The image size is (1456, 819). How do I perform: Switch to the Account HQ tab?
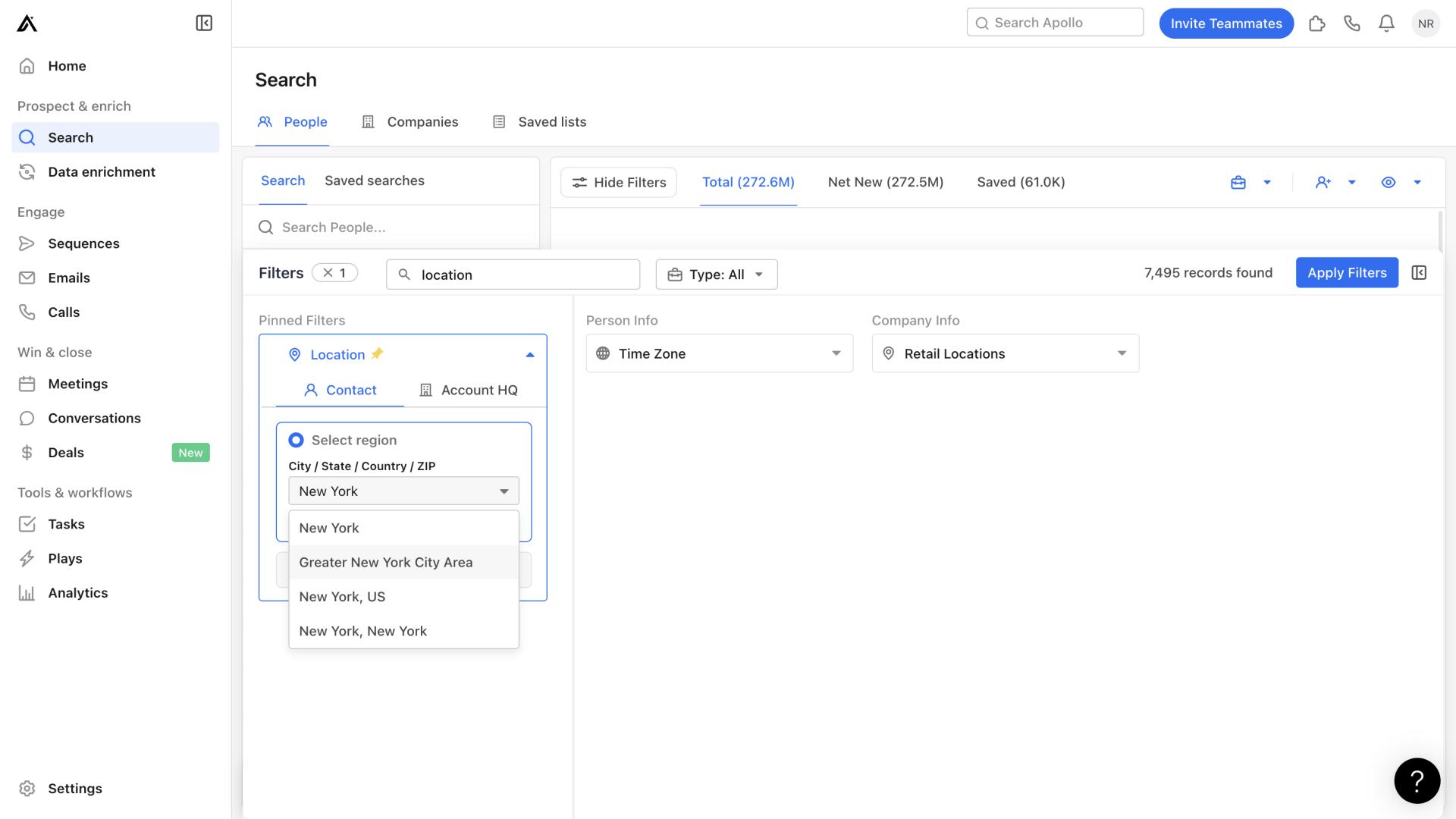point(478,390)
